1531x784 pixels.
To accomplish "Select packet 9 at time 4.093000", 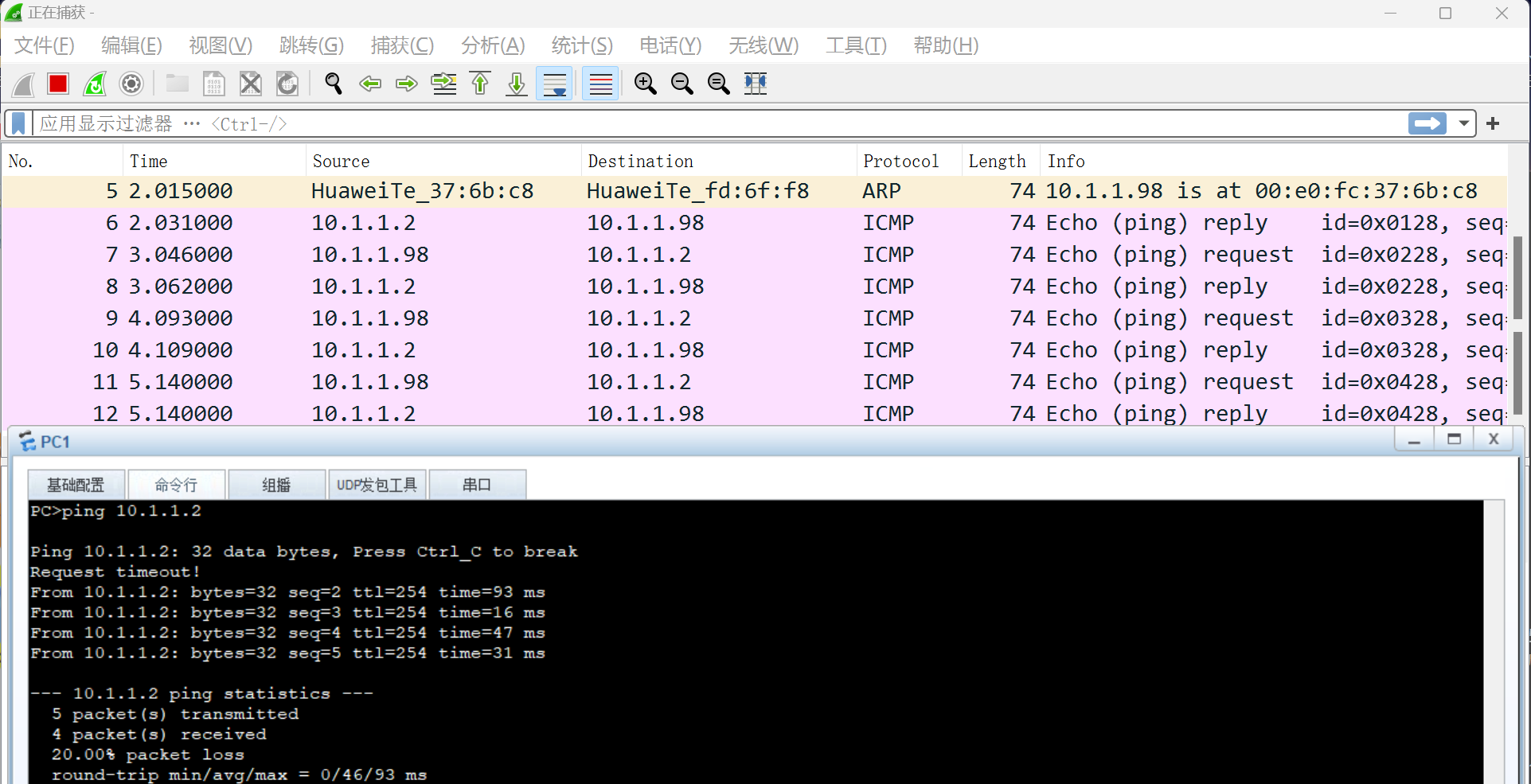I will click(755, 318).
